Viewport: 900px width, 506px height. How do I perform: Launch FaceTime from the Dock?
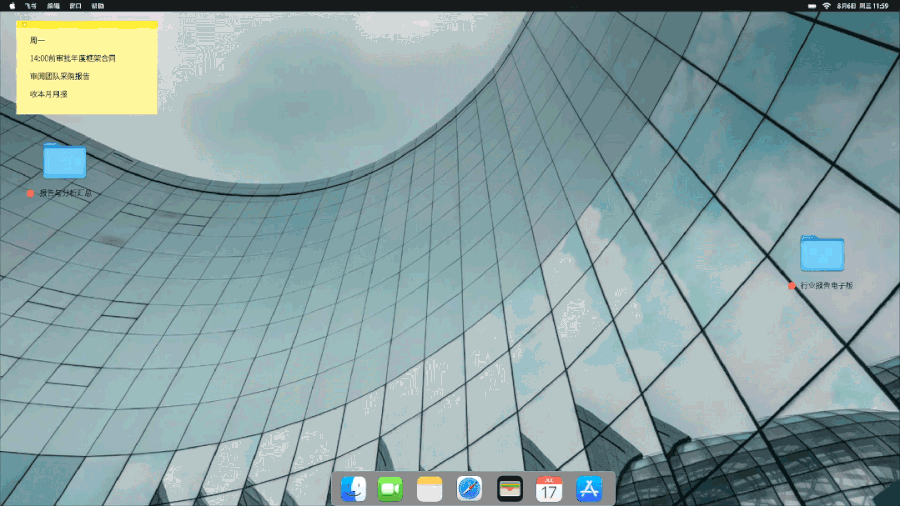tap(390, 489)
